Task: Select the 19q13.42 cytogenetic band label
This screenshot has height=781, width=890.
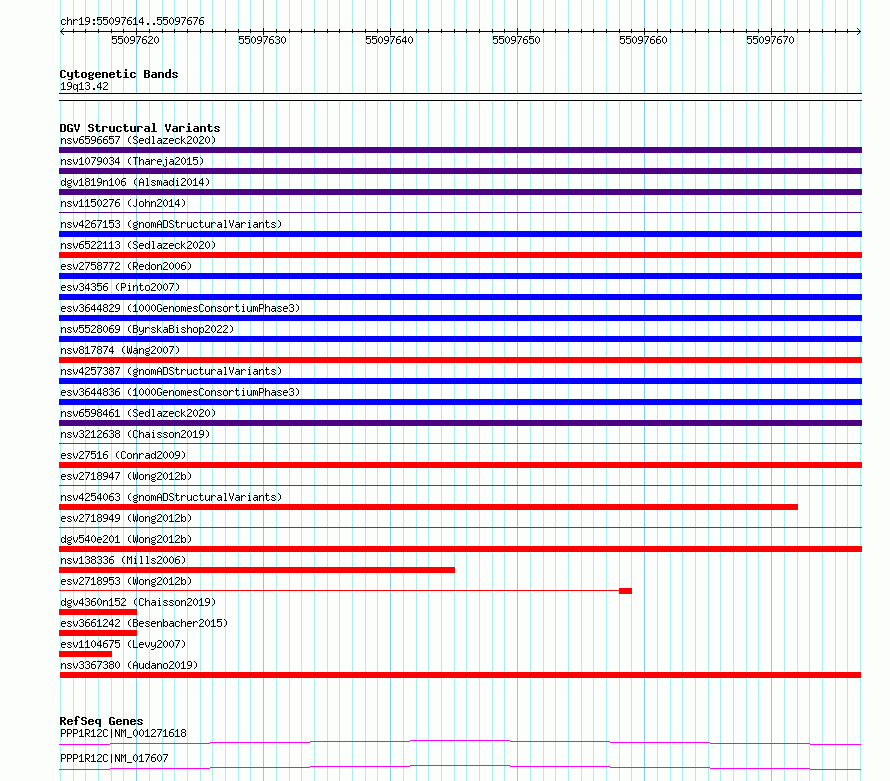Action: [84, 86]
